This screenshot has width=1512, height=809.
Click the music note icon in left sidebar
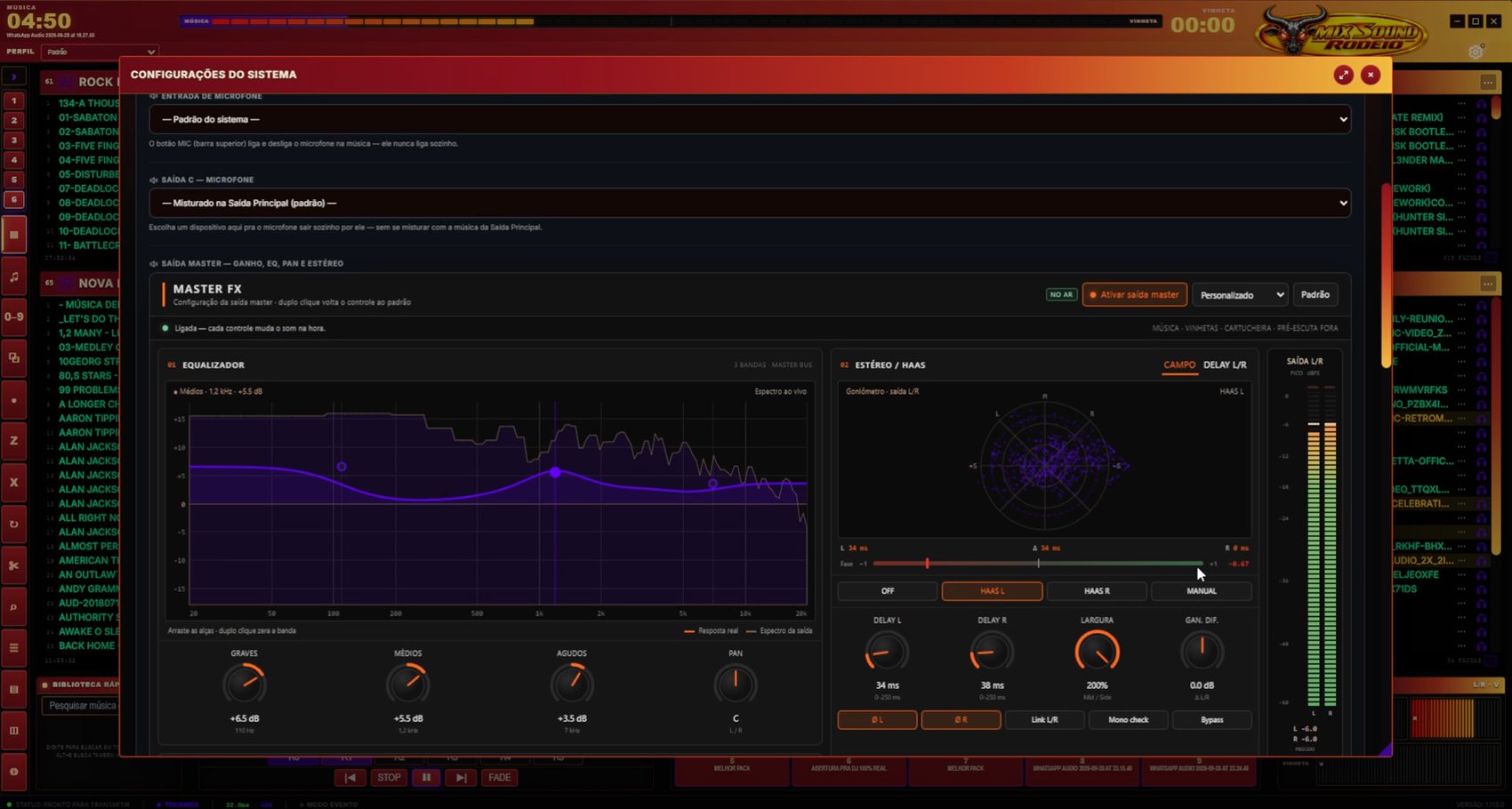click(x=13, y=276)
